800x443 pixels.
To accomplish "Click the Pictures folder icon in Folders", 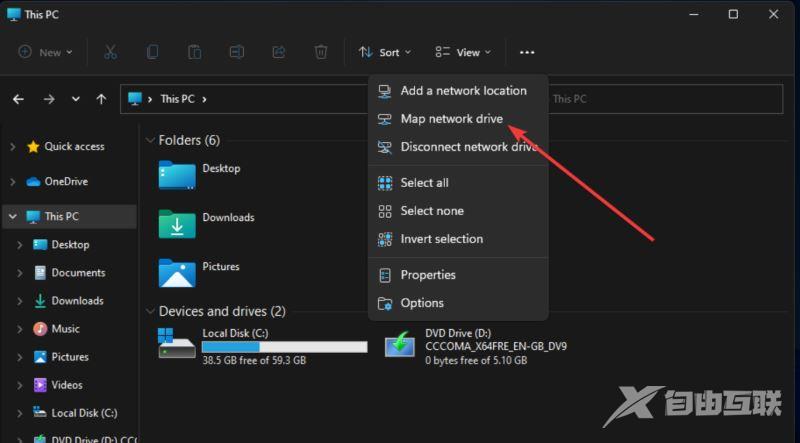I will coord(177,273).
